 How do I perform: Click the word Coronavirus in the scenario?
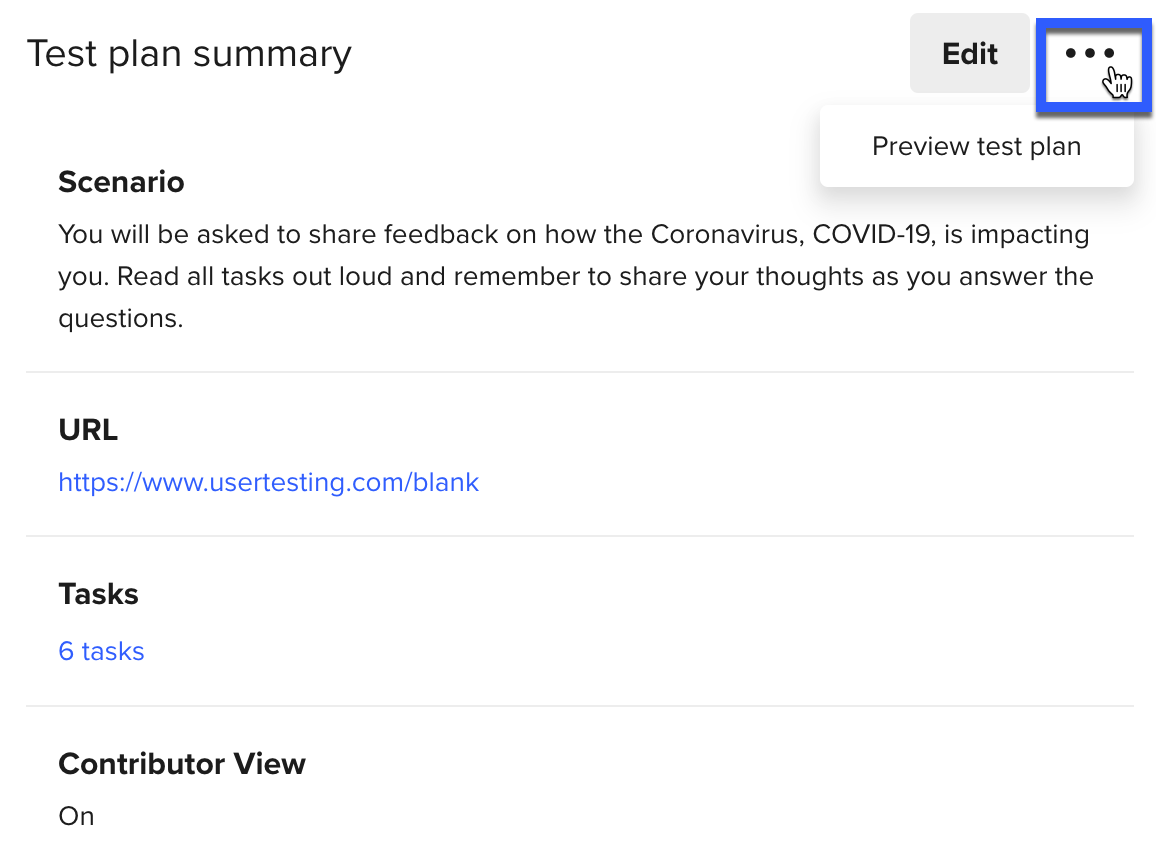click(x=727, y=234)
